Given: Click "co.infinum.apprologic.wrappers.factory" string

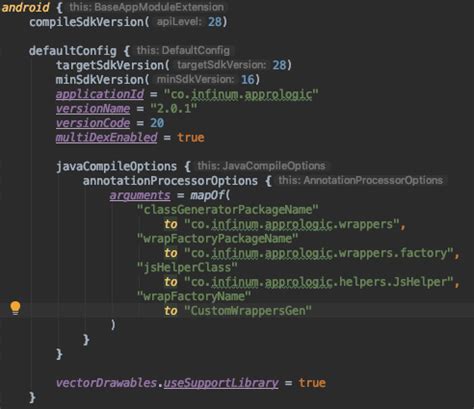Looking at the screenshot, I should click(x=319, y=253).
